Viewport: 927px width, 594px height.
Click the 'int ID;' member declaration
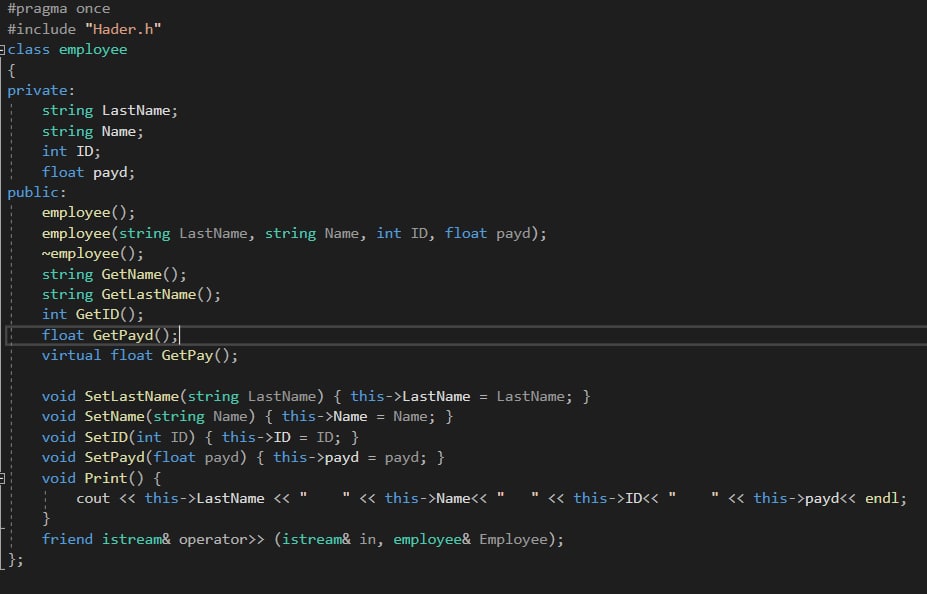[71, 151]
